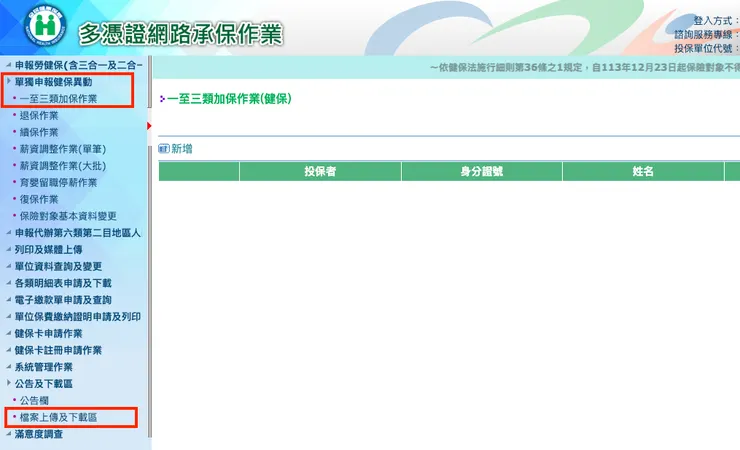Image resolution: width=740 pixels, height=450 pixels.
Task: Expand 單位資料查詢及變更 menu
Action: pos(58,267)
